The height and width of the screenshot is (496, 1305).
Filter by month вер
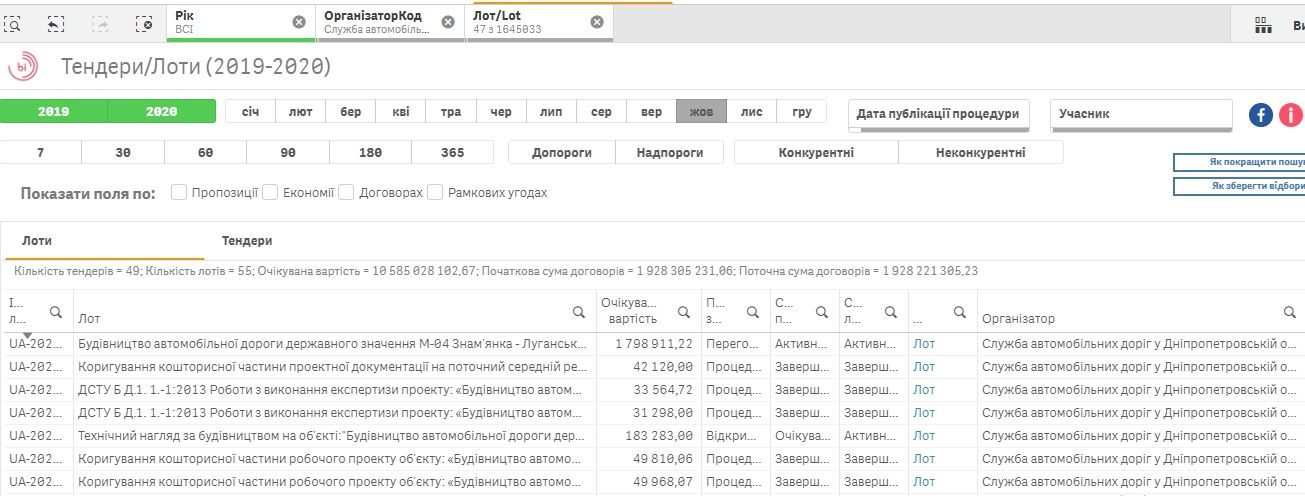[x=651, y=111]
